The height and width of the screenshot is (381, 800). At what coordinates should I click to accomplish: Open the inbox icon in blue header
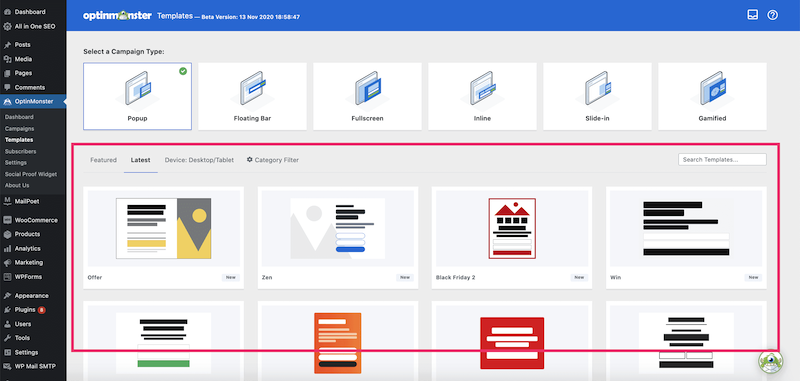click(753, 15)
